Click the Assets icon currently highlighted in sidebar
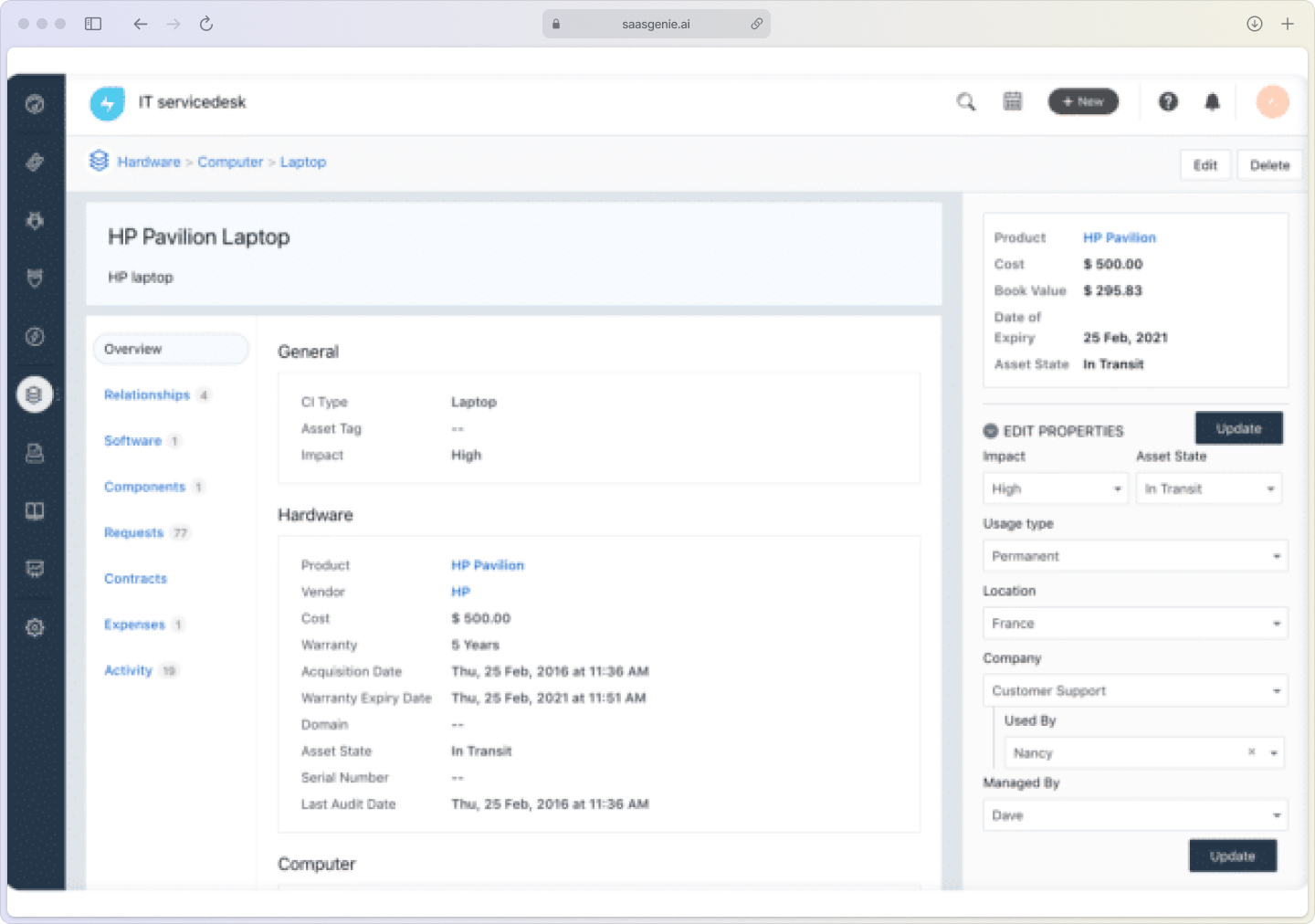The image size is (1315, 924). click(x=35, y=394)
